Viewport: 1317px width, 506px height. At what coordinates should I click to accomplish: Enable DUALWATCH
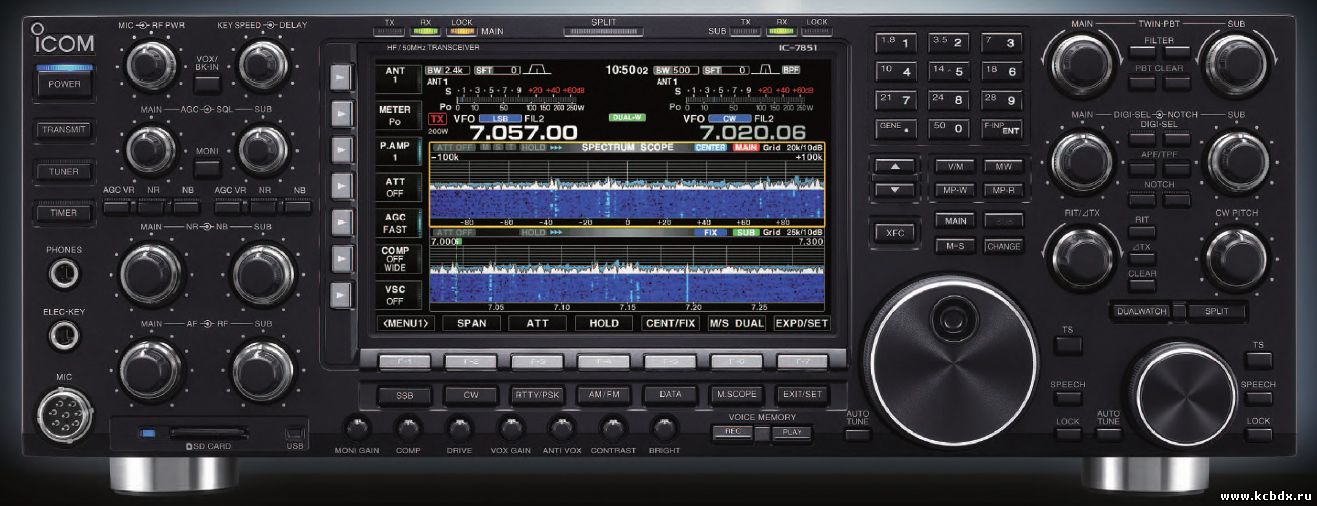1141,311
